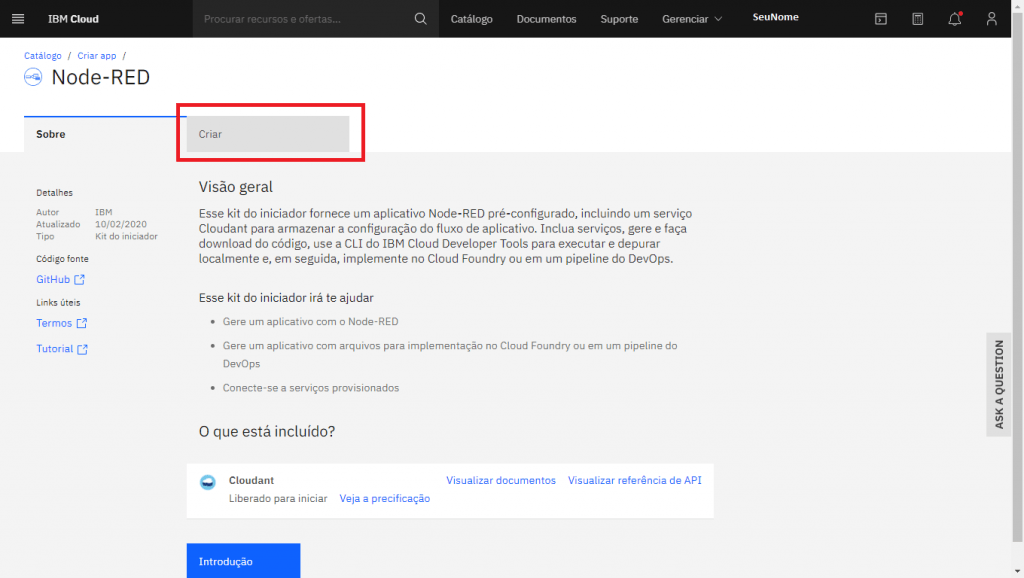The height and width of the screenshot is (578, 1024).
Task: Click the search resources input field
Action: 303,19
